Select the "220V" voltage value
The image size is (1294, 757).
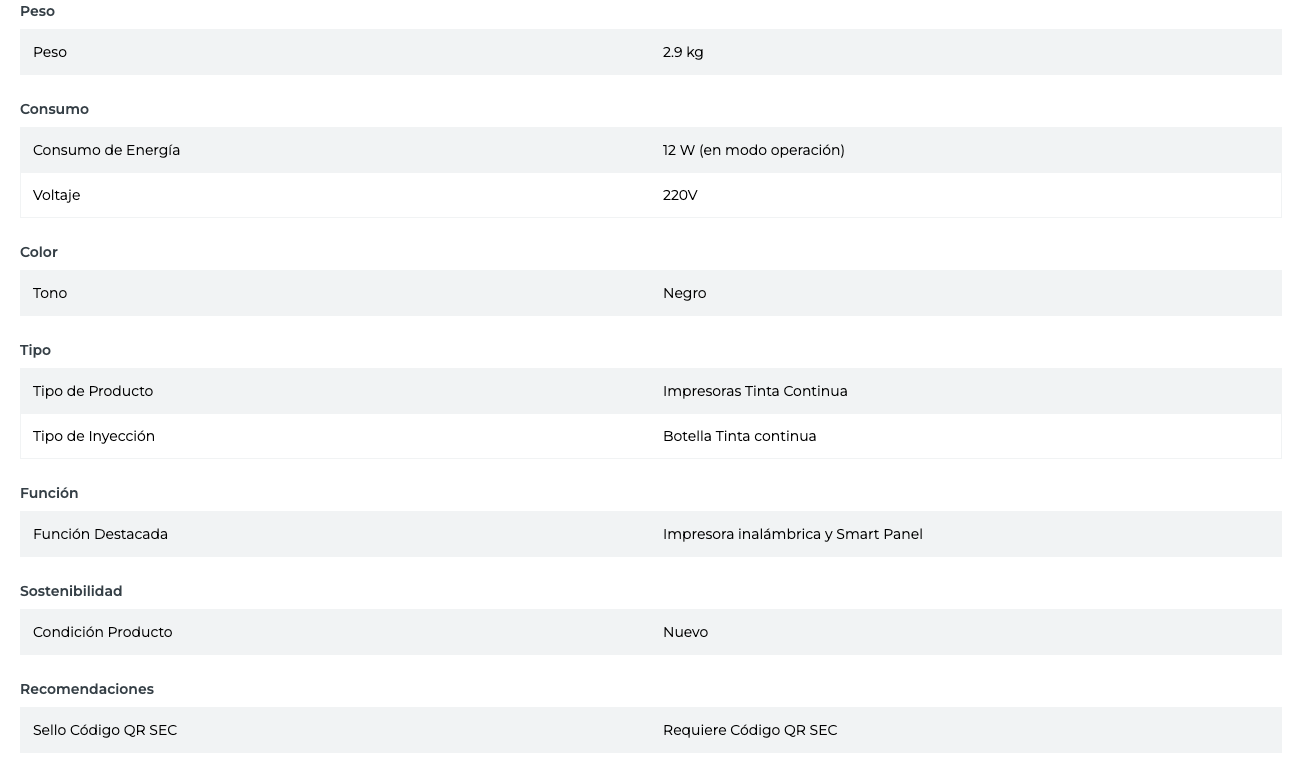(x=680, y=195)
